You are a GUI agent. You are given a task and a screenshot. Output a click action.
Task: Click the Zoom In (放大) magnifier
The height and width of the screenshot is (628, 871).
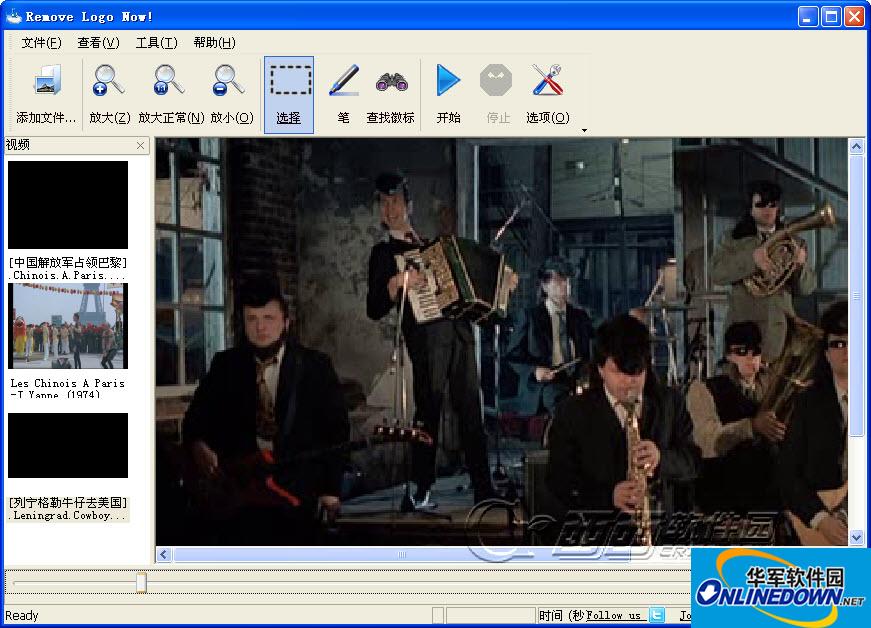(x=108, y=82)
